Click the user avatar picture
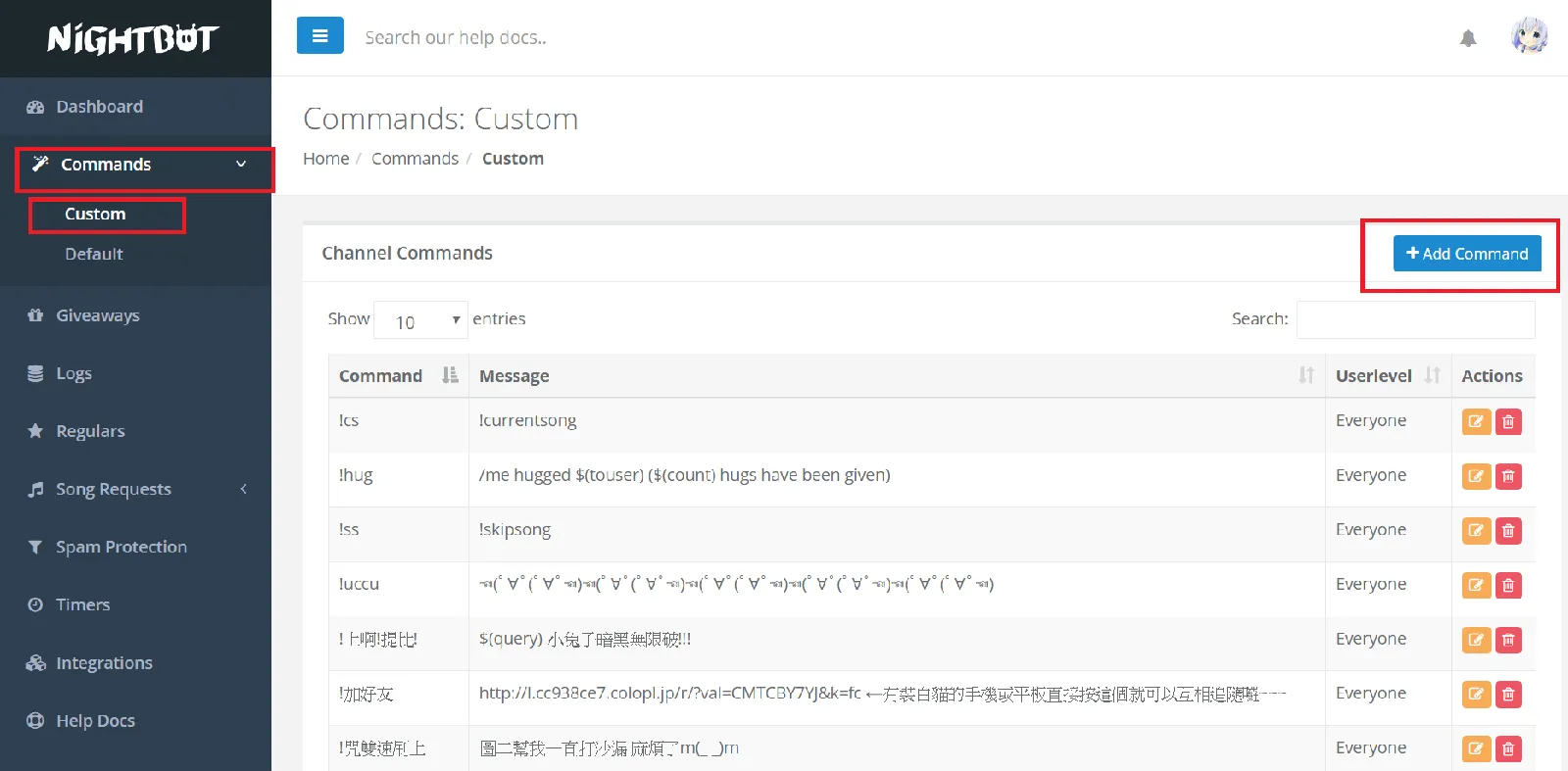 click(1529, 37)
